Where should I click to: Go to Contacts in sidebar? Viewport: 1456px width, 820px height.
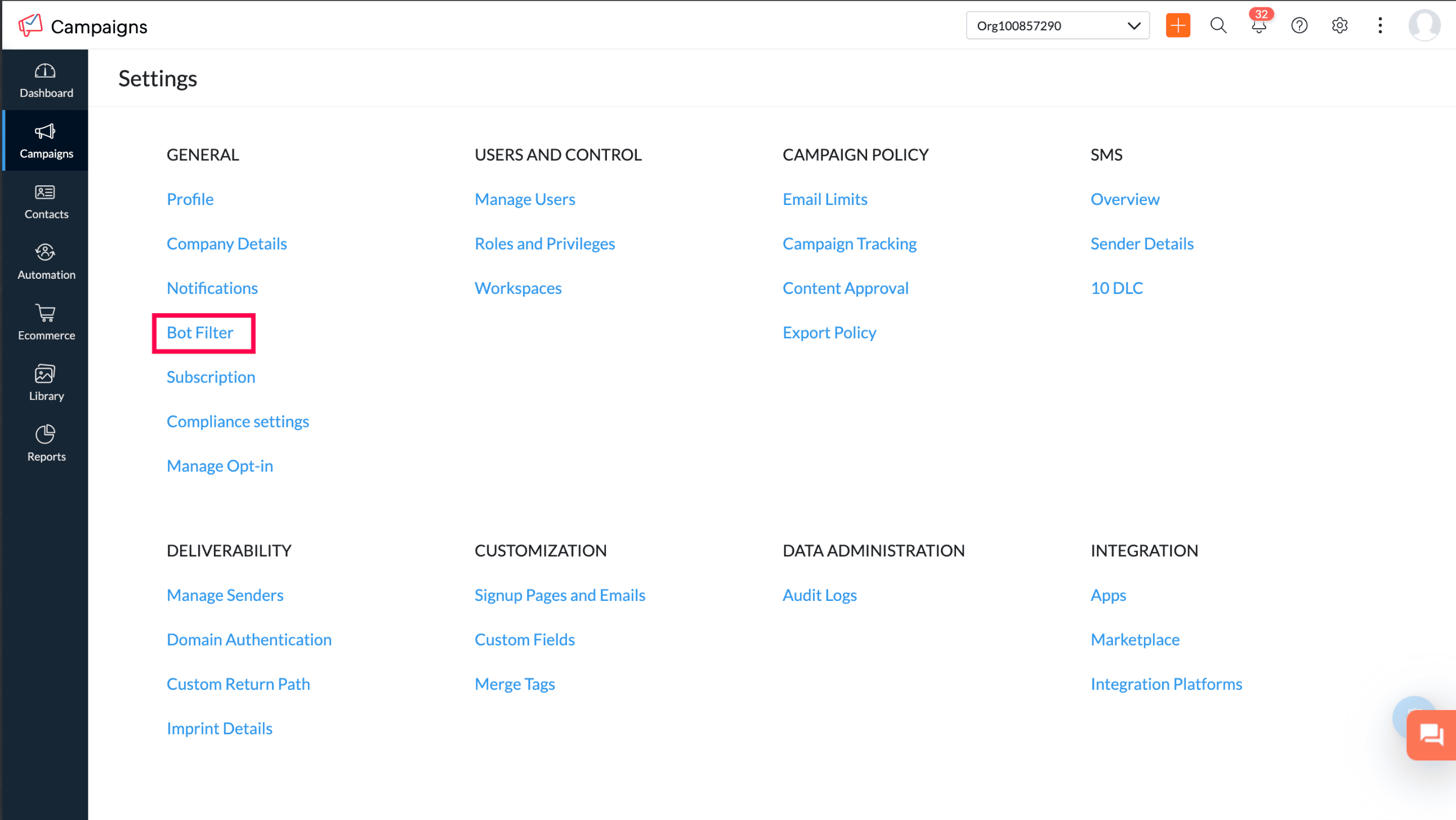pyautogui.click(x=45, y=201)
